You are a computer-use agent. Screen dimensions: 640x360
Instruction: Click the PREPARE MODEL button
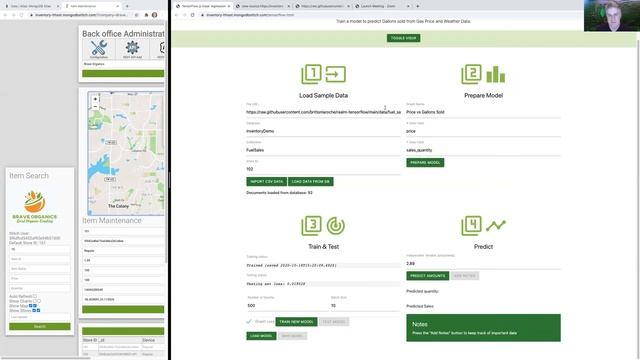(x=425, y=162)
